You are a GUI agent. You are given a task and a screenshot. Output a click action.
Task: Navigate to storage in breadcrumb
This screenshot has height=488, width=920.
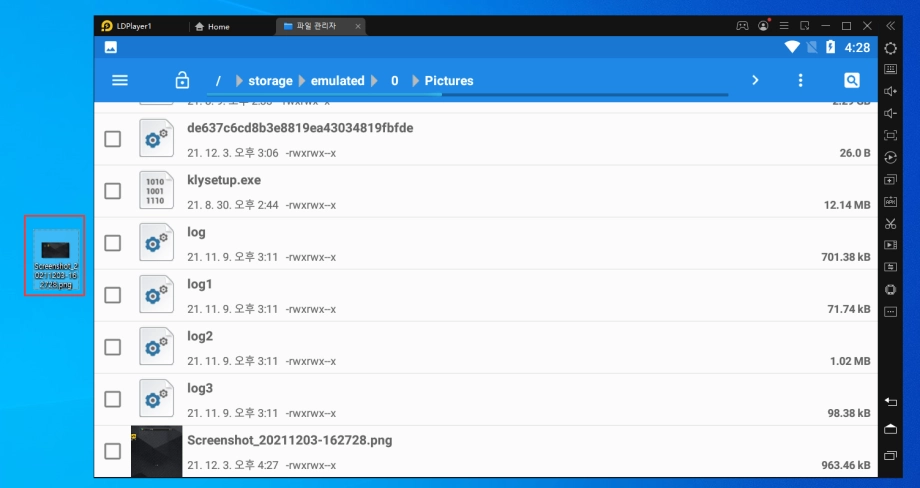(270, 81)
